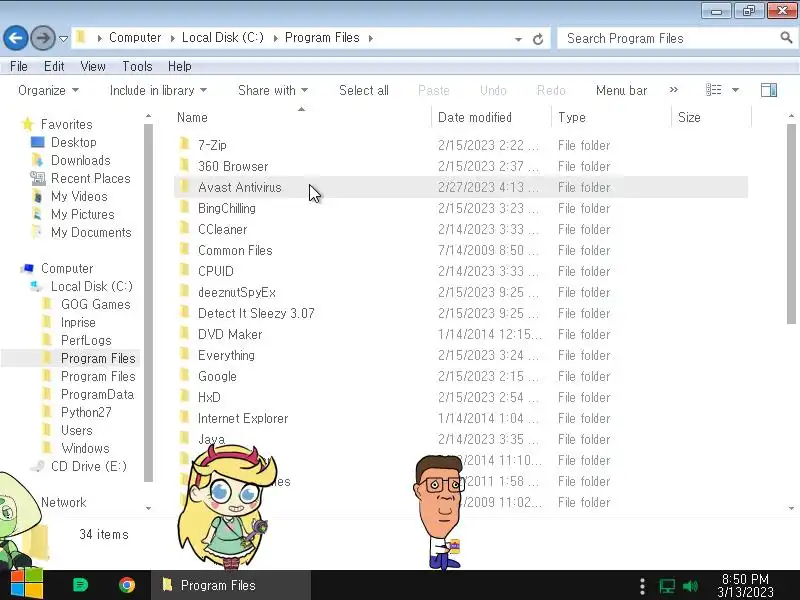Image resolution: width=800 pixels, height=600 pixels.
Task: Click the Forward navigation arrow
Action: click(x=43, y=38)
